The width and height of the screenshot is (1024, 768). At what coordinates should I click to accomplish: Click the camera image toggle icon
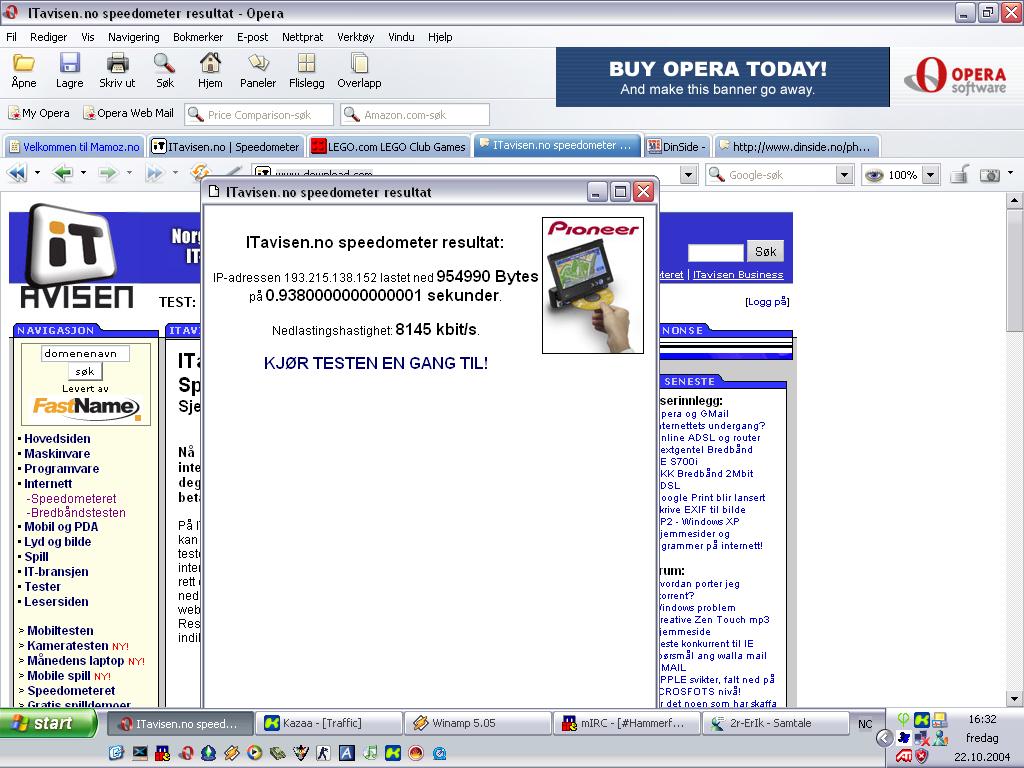tap(990, 174)
